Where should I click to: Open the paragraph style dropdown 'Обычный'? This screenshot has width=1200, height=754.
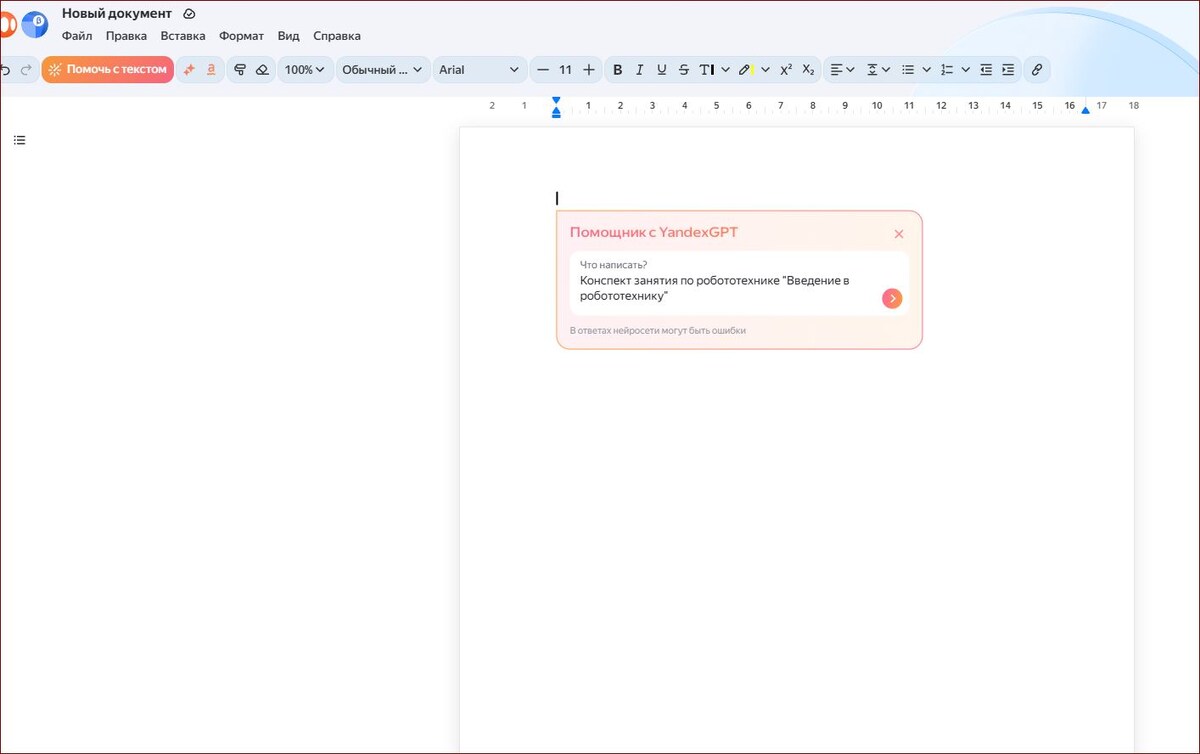pyautogui.click(x=382, y=70)
